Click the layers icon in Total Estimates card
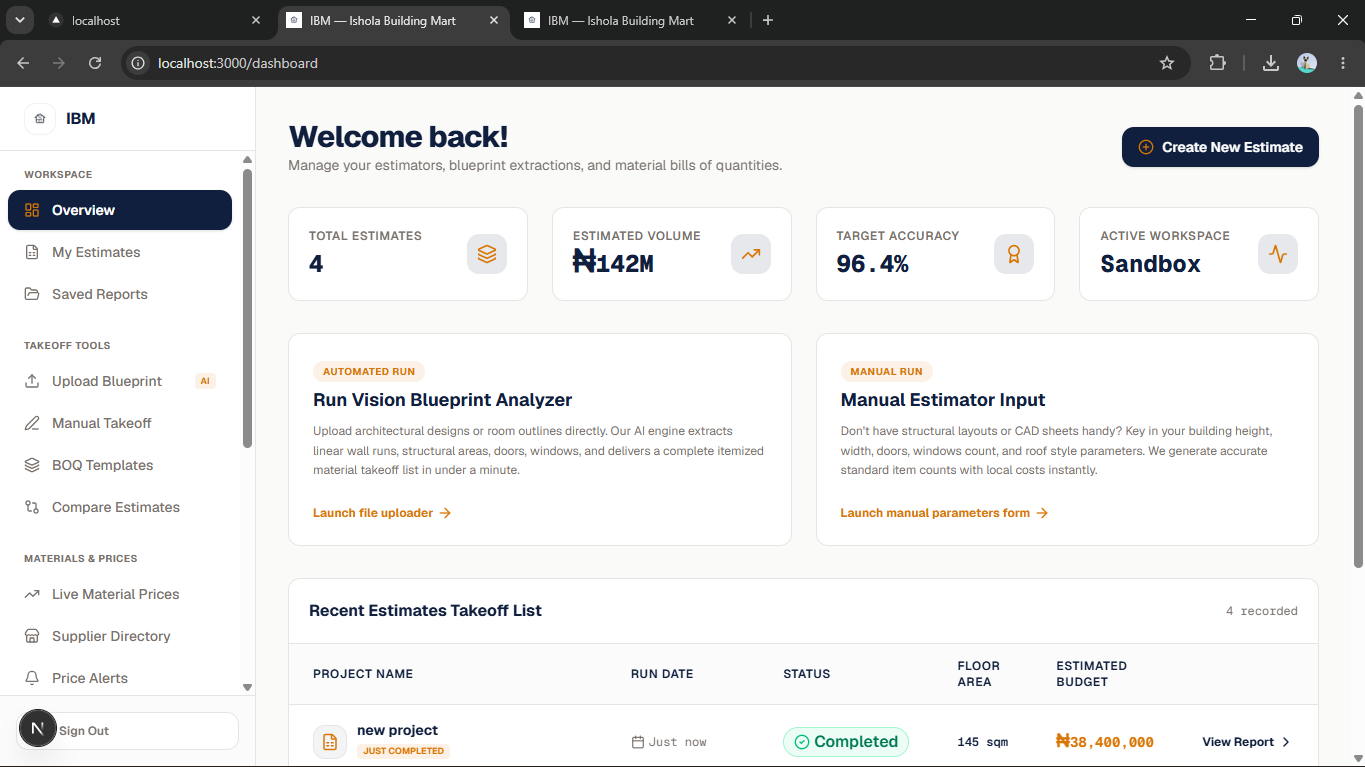The height and width of the screenshot is (767, 1365). [487, 254]
